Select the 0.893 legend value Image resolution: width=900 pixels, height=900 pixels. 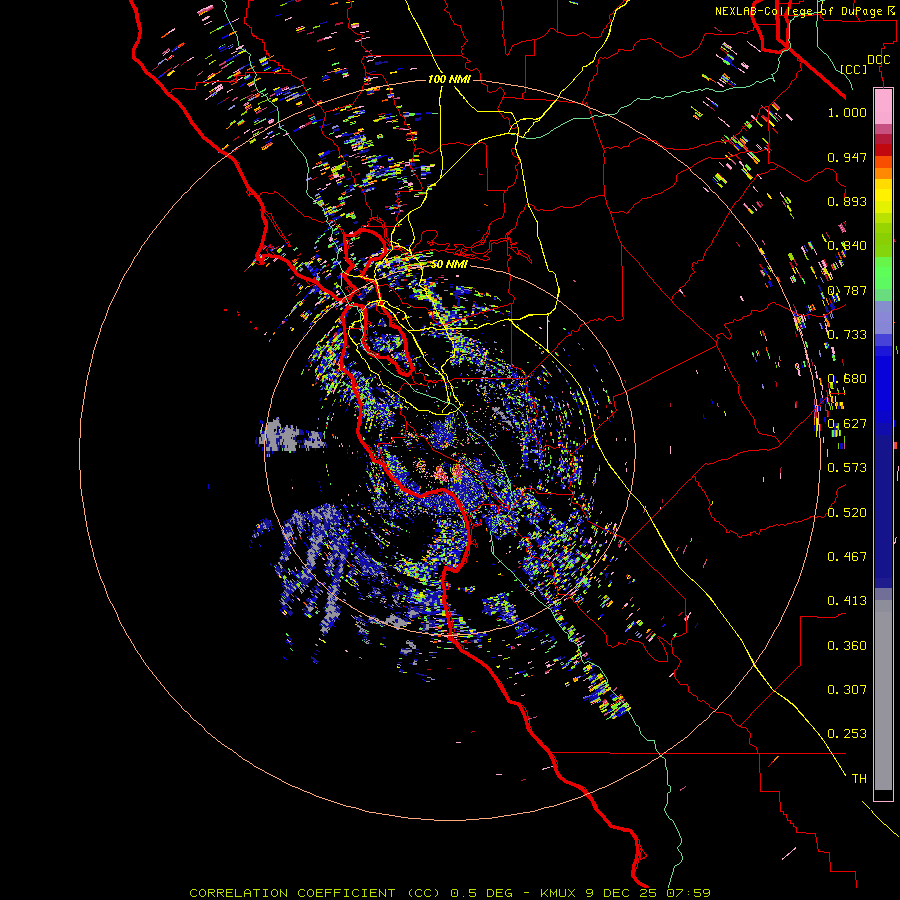847,201
